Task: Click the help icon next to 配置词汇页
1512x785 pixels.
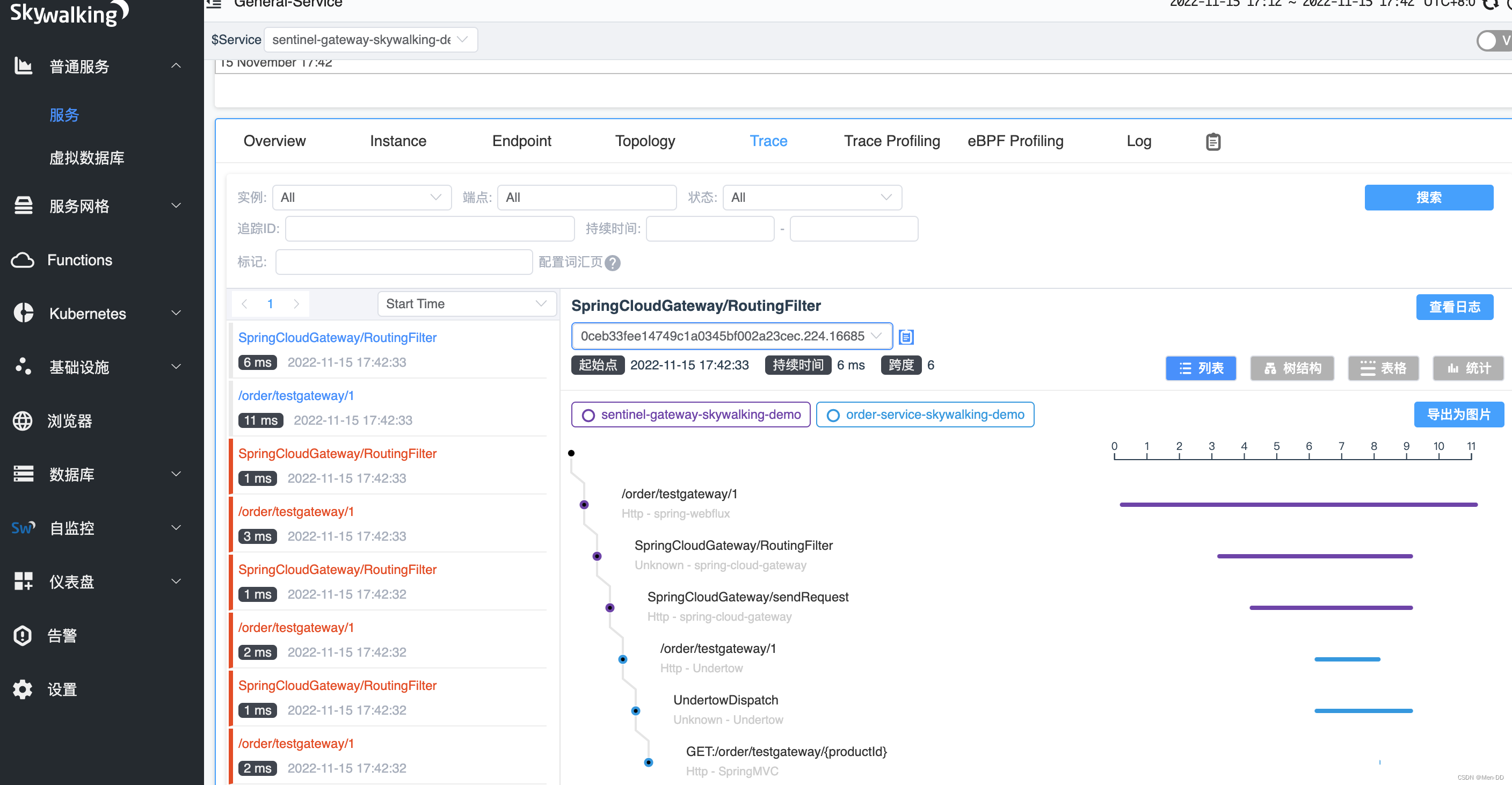Action: coord(612,263)
